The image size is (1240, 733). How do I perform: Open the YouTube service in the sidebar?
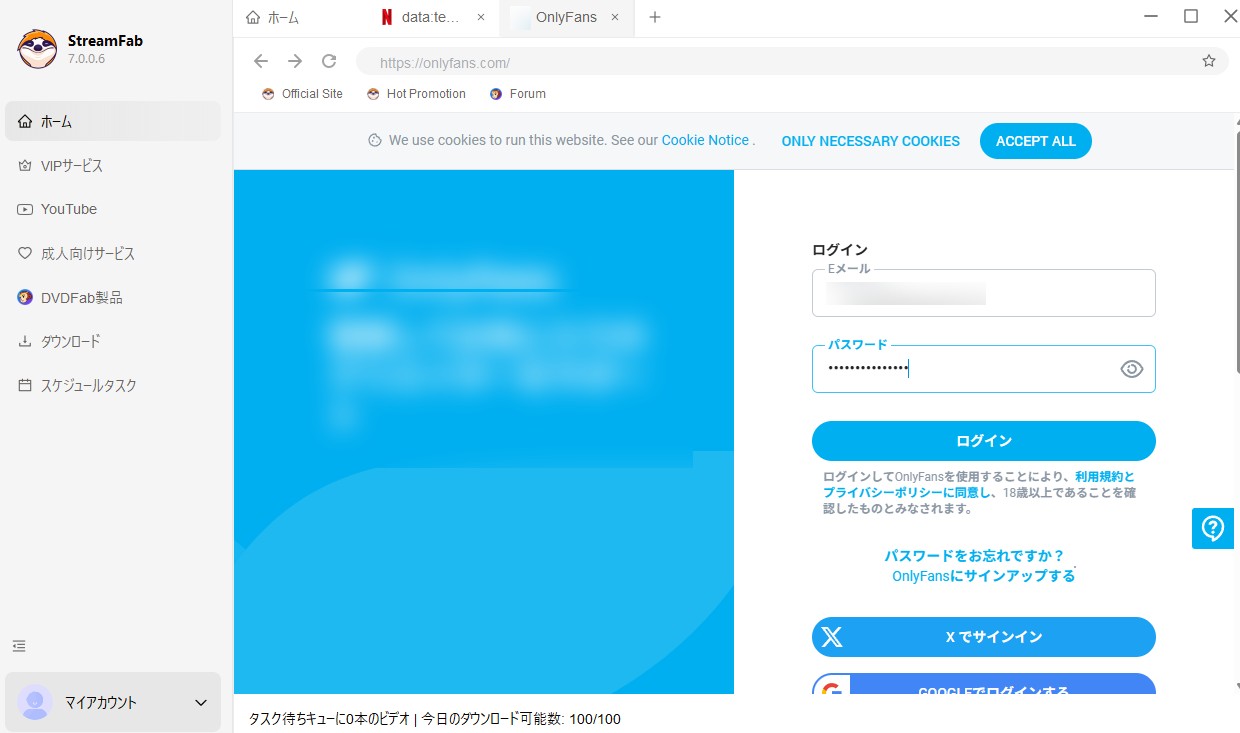pyautogui.click(x=69, y=209)
